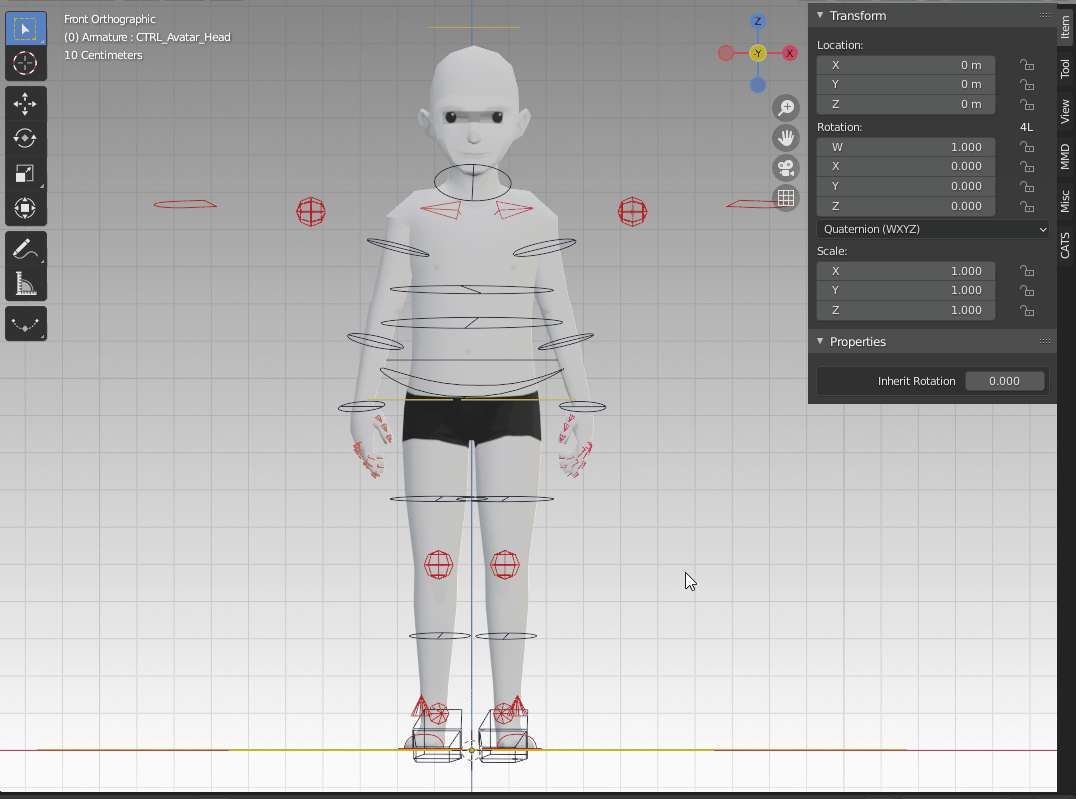Open the MMD sidebar tab

(x=1066, y=157)
